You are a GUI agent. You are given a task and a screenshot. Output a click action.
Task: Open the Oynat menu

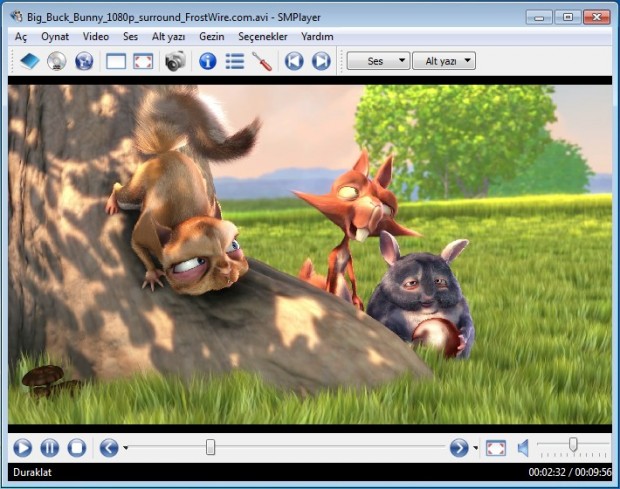tap(55, 36)
